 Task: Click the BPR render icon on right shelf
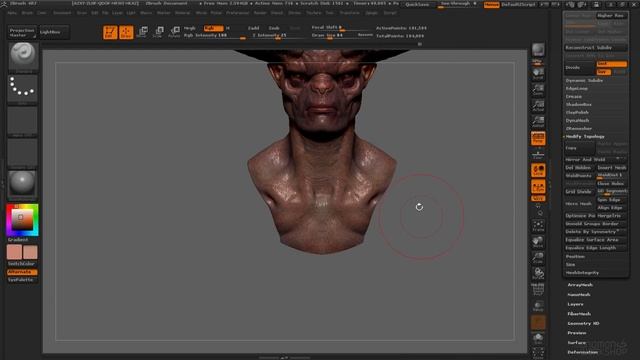[x=538, y=50]
